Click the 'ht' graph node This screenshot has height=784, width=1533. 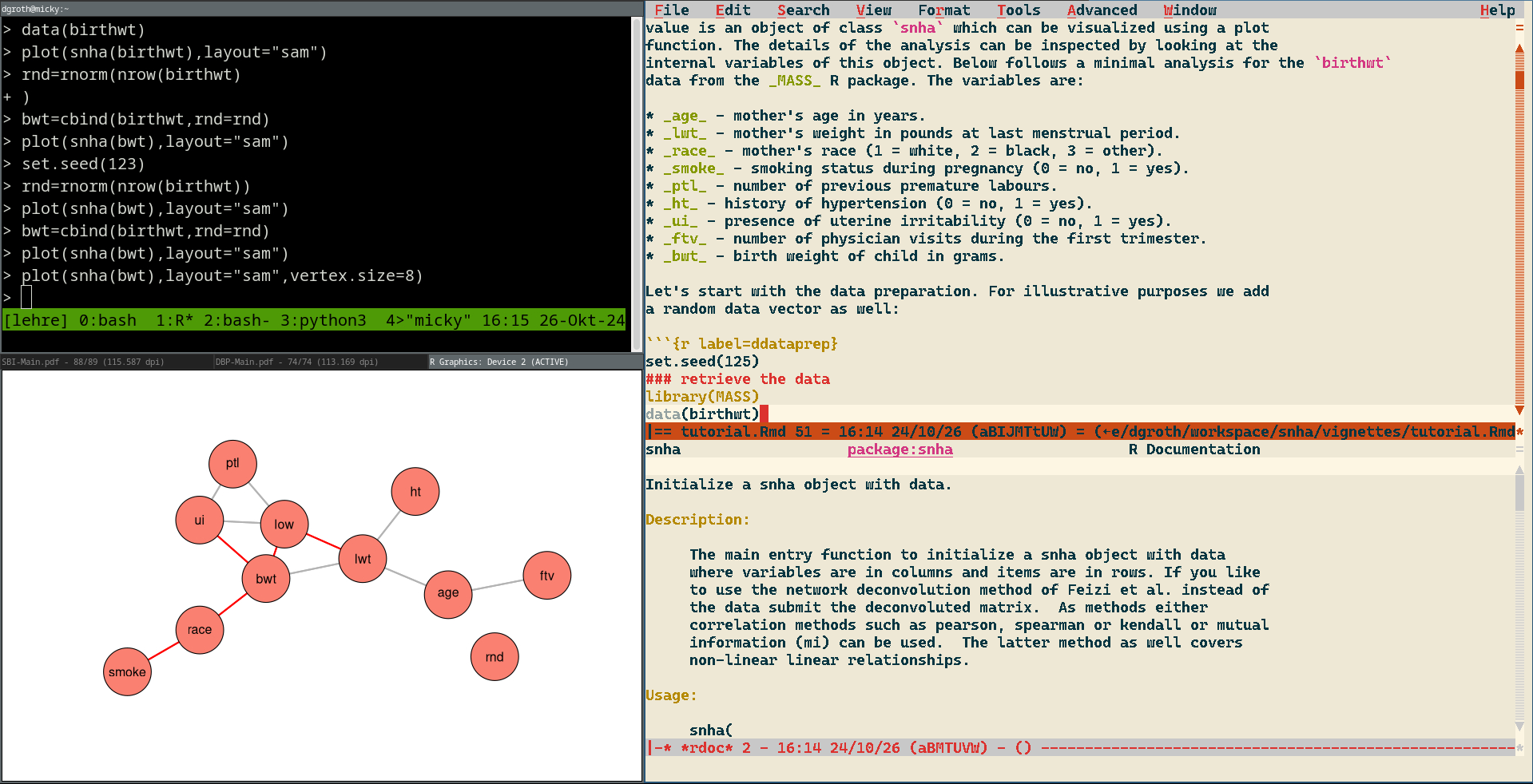[415, 491]
